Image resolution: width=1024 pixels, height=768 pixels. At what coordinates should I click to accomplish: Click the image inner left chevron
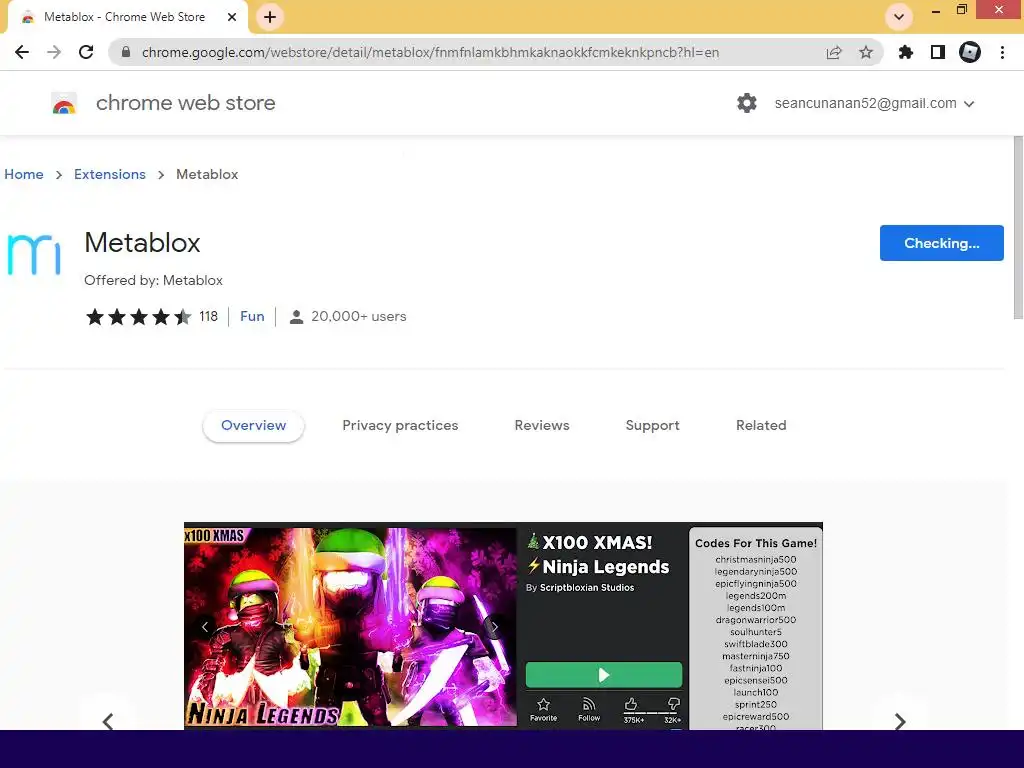pos(205,627)
